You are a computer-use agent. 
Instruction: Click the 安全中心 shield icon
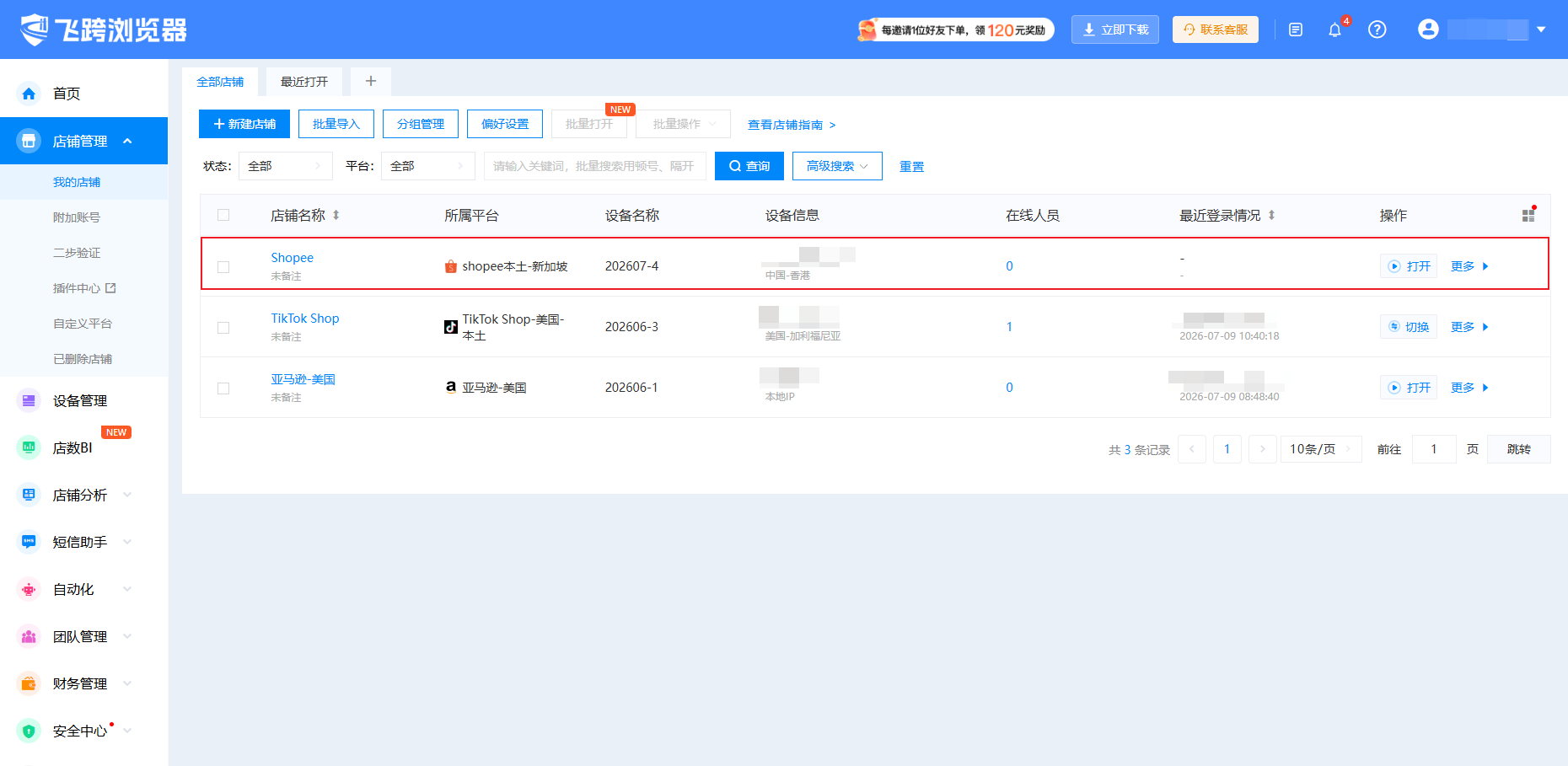tap(29, 731)
